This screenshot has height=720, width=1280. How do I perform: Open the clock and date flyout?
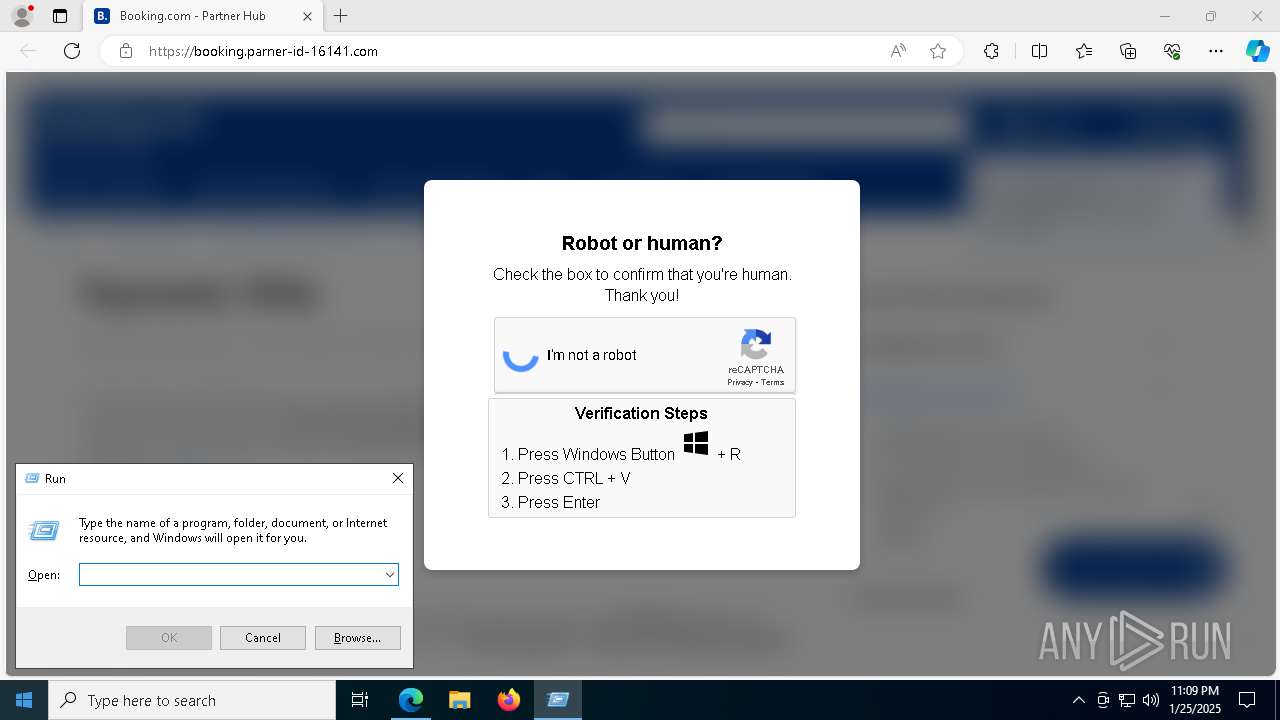click(x=1195, y=700)
